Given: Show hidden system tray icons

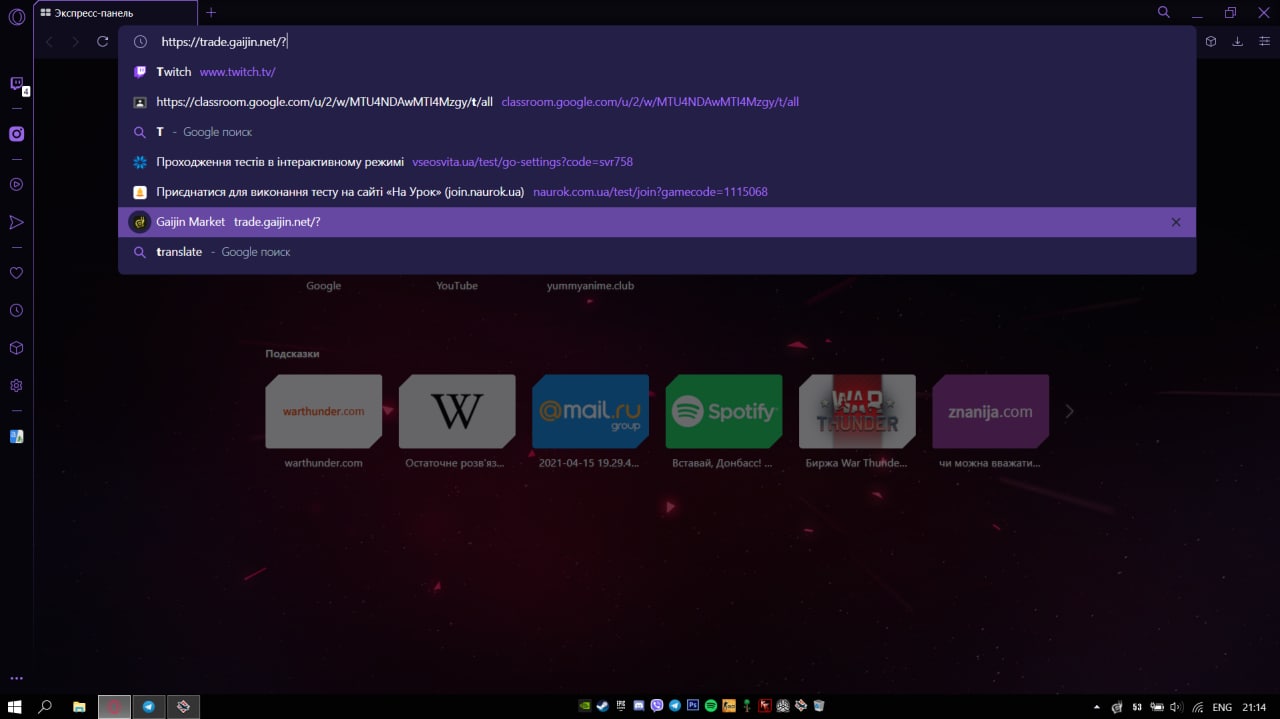Looking at the screenshot, I should pyautogui.click(x=1097, y=707).
